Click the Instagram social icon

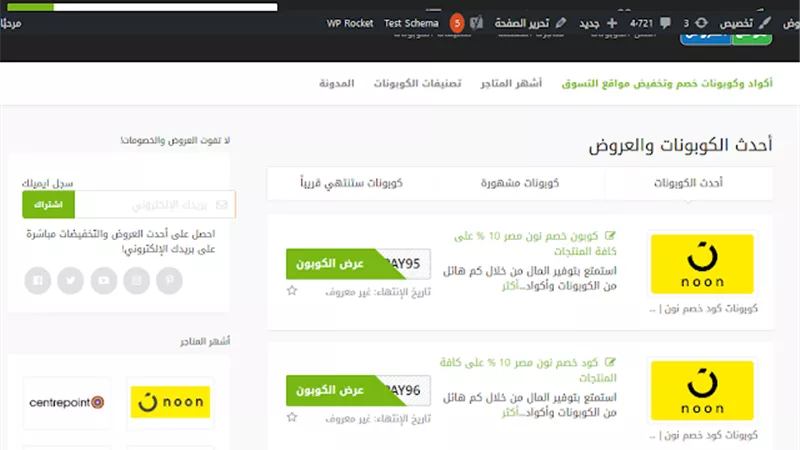(137, 280)
